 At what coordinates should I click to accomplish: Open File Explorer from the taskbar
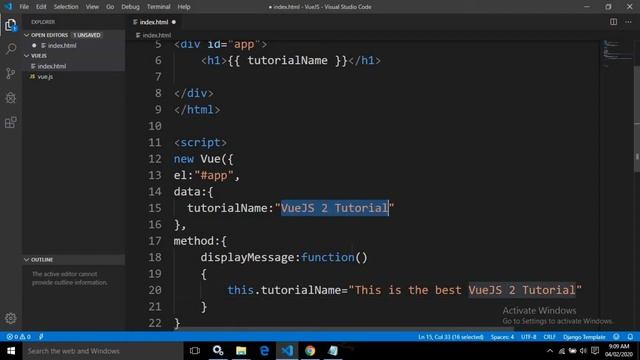[241, 351]
